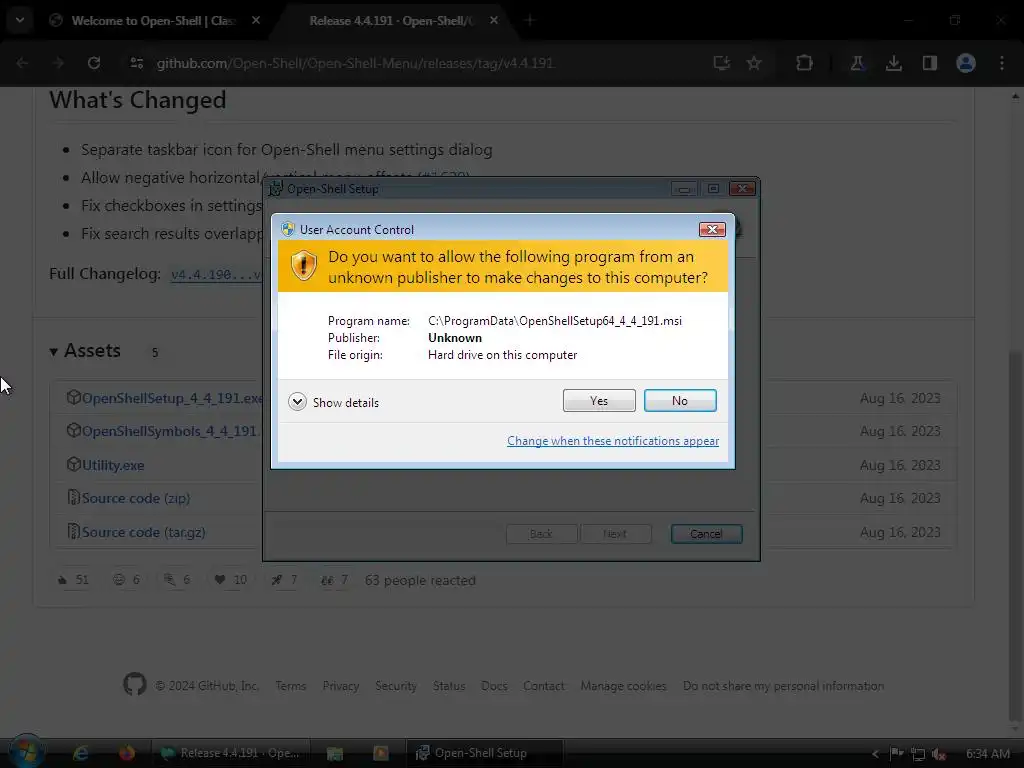1024x768 pixels.
Task: Open the Status footer link
Action: (x=449, y=686)
